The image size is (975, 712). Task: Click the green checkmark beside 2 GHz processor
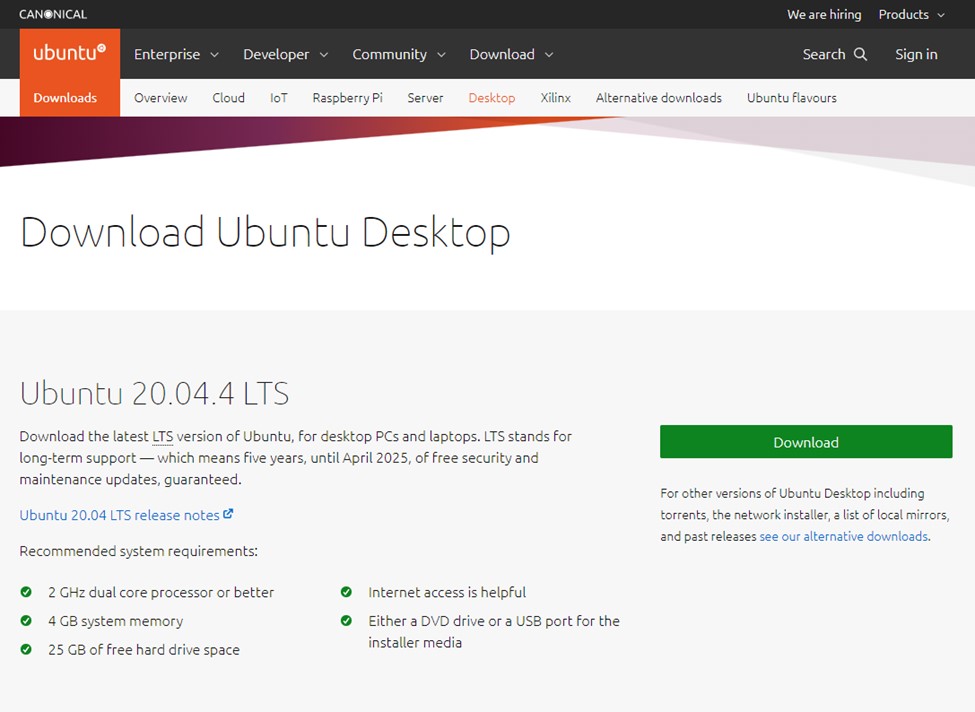point(26,592)
